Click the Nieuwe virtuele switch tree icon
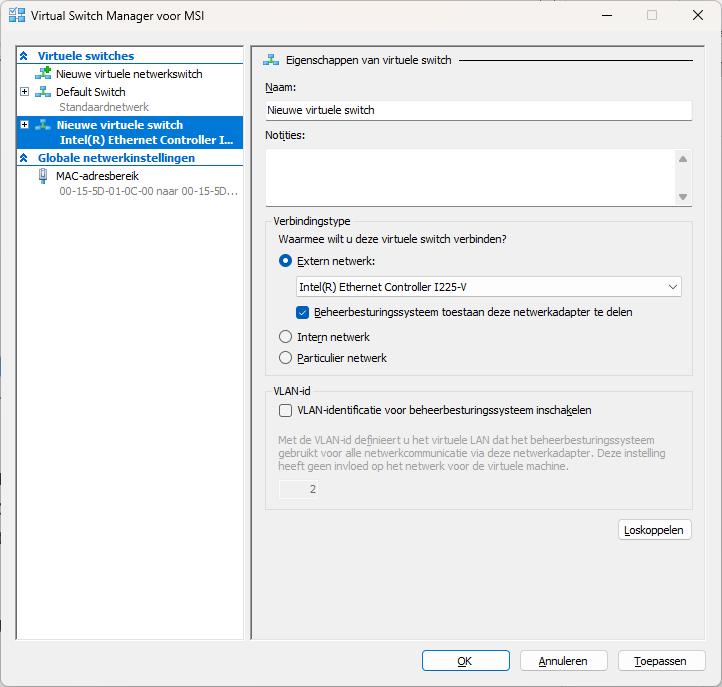722x687 pixels. [x=43, y=125]
